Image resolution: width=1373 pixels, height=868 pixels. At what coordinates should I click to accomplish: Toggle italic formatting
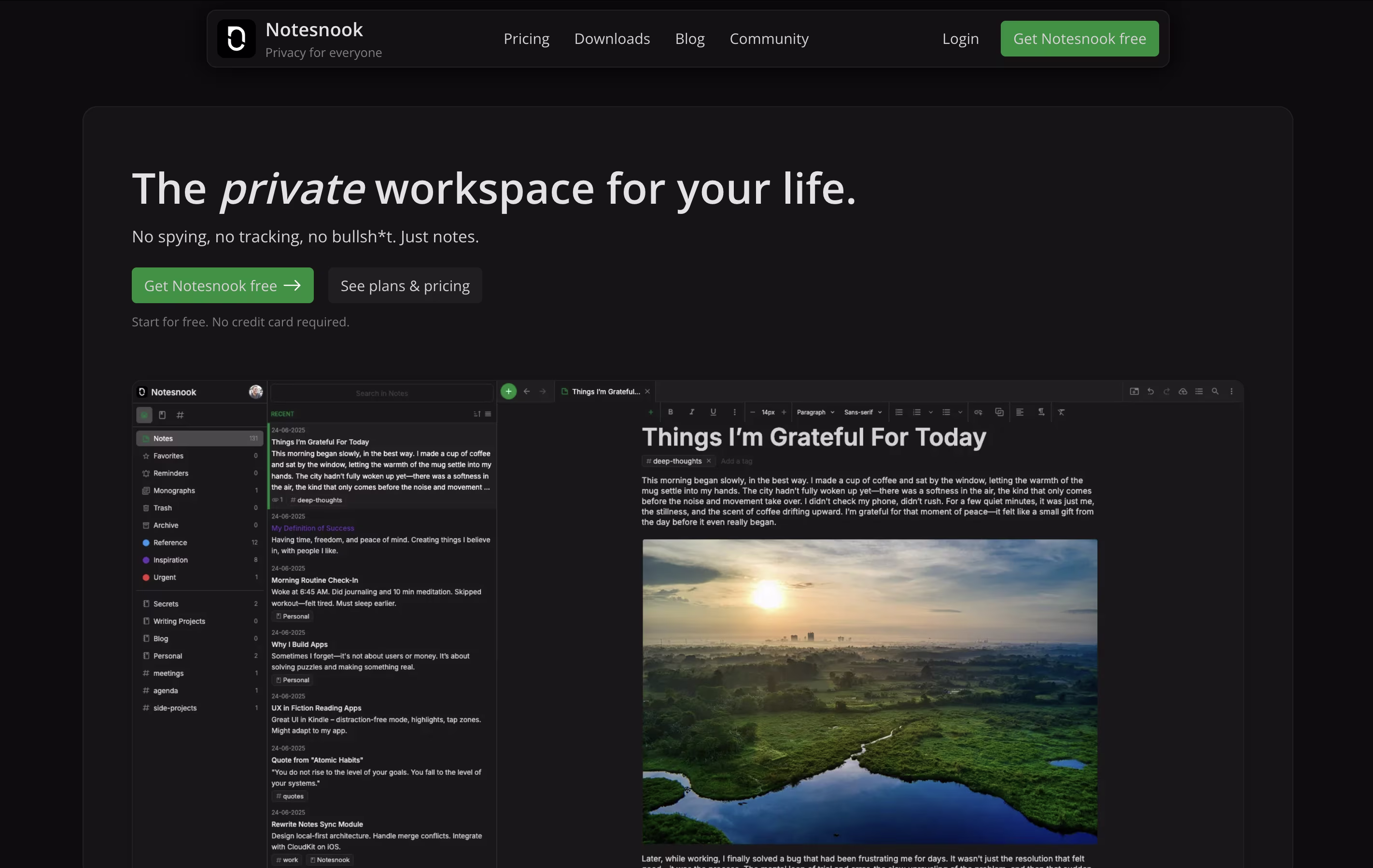click(x=692, y=412)
